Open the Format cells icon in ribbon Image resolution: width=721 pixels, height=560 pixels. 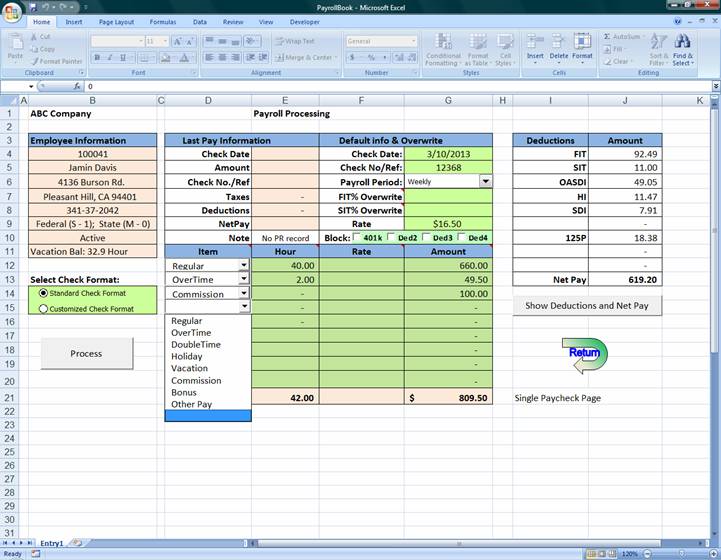click(x=582, y=43)
